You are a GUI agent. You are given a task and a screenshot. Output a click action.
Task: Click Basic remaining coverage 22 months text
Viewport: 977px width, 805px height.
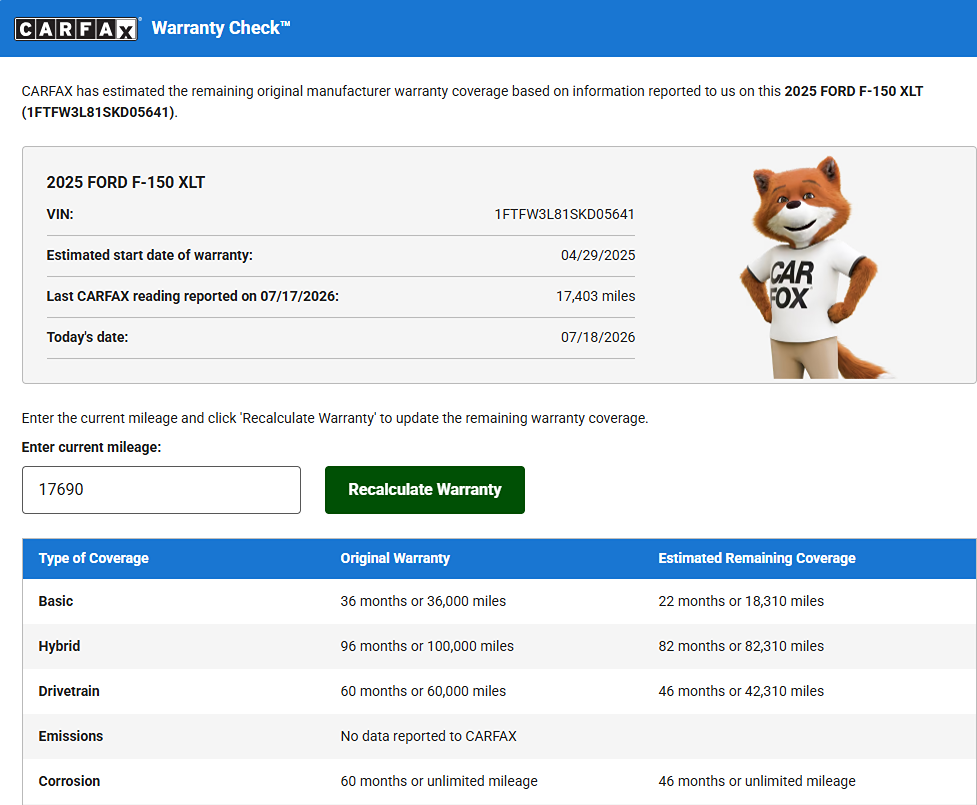click(741, 601)
